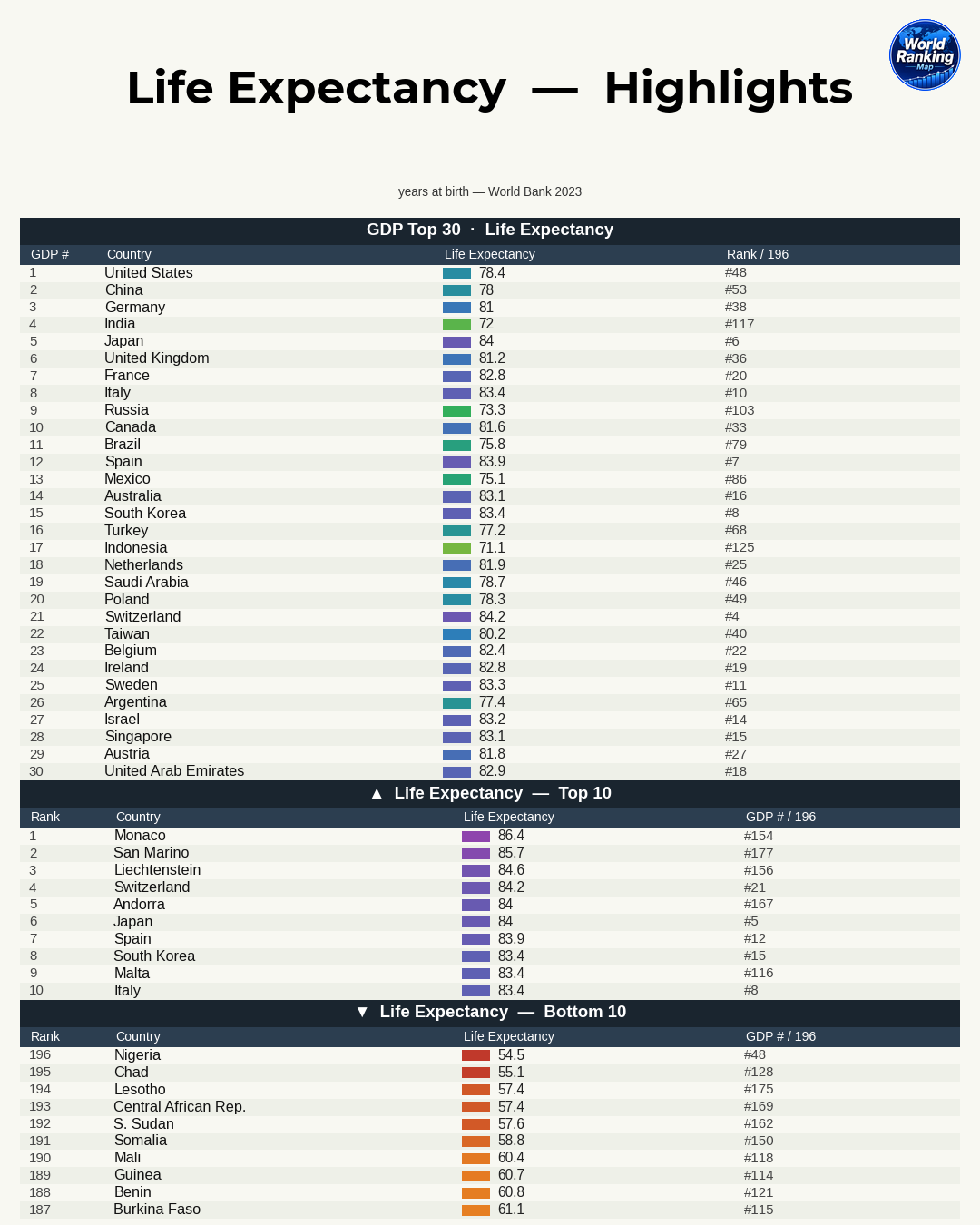This screenshot has height=1225, width=980.
Task: Click the United Arab Emirates country name
Action: coord(174,771)
